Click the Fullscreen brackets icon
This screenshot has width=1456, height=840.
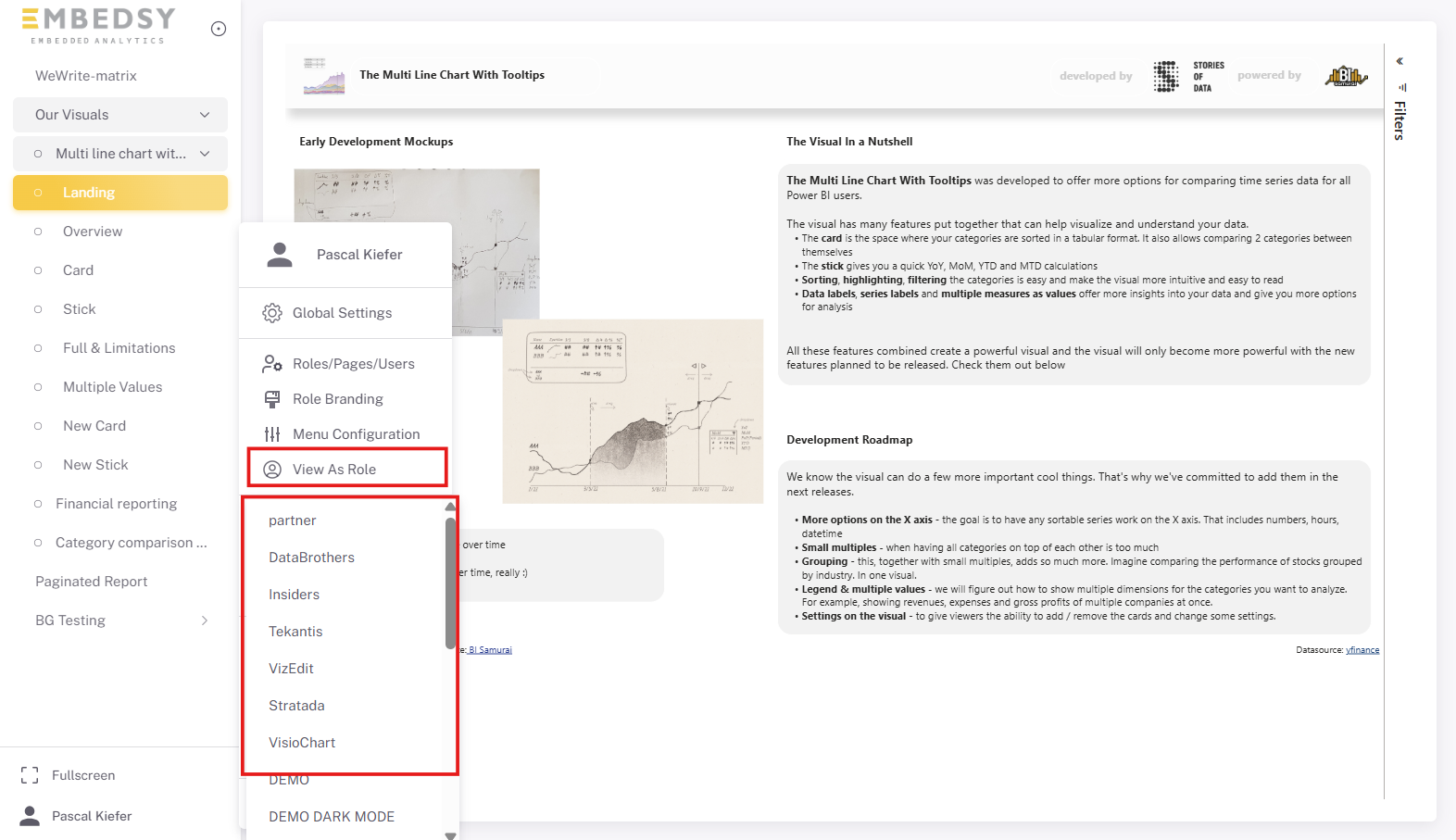30,775
